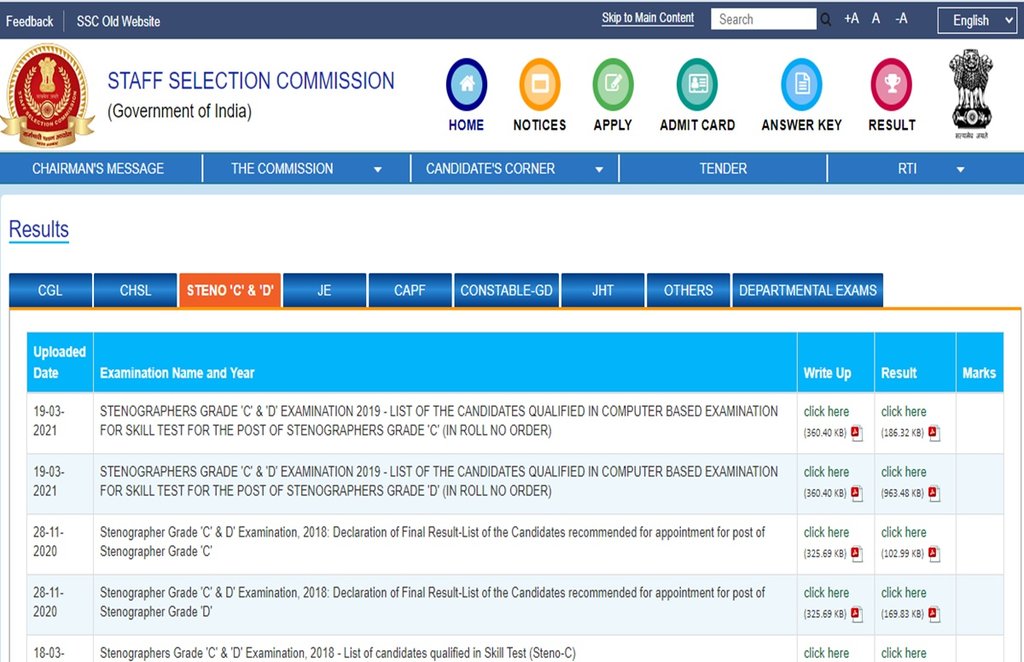Open the Notices icon
Image resolution: width=1024 pixels, height=662 pixels.
(539, 84)
